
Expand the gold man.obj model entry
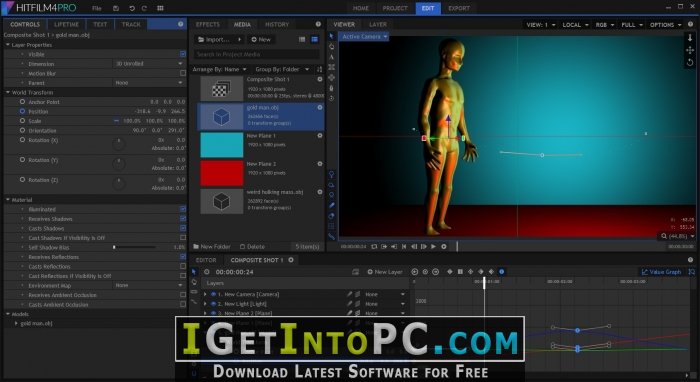click(16, 323)
